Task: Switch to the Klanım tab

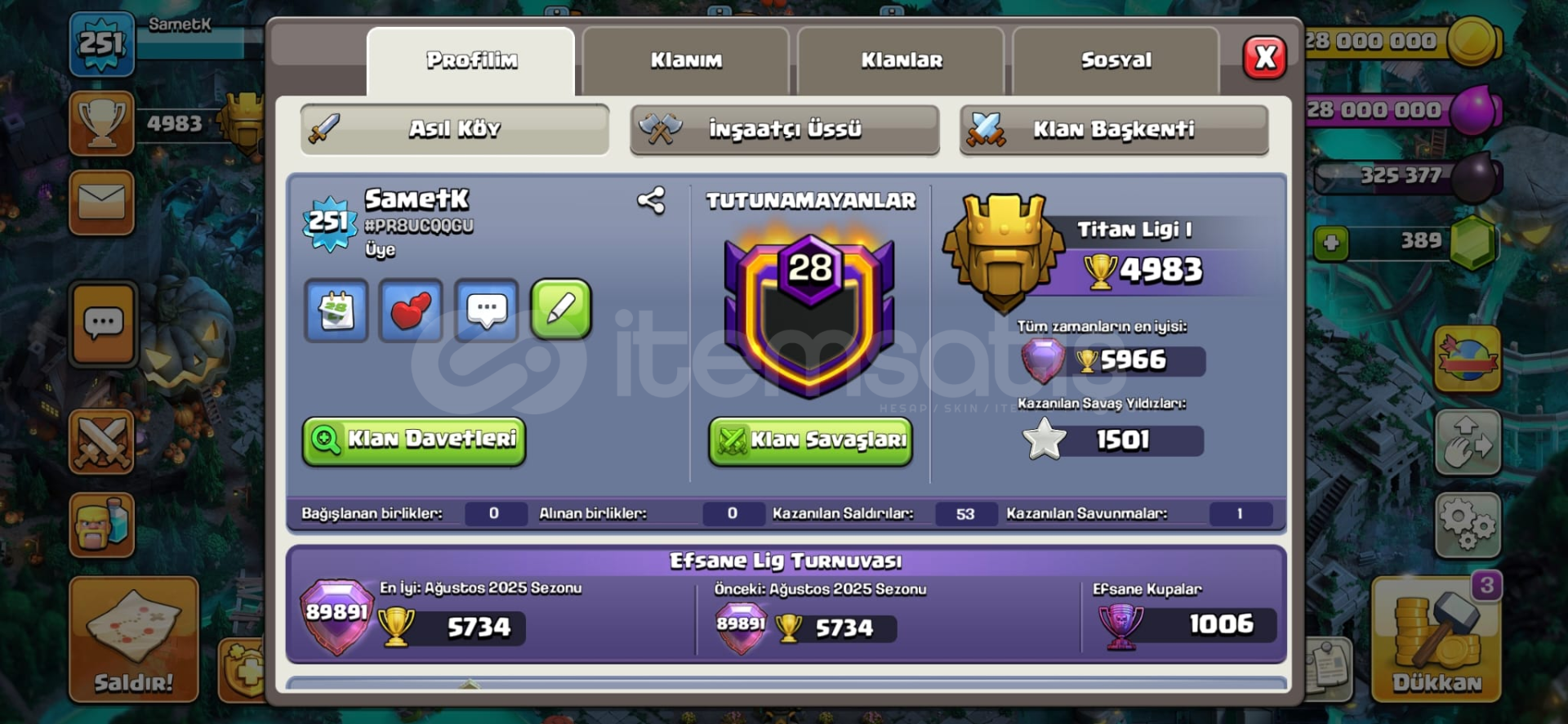Action: tap(686, 60)
